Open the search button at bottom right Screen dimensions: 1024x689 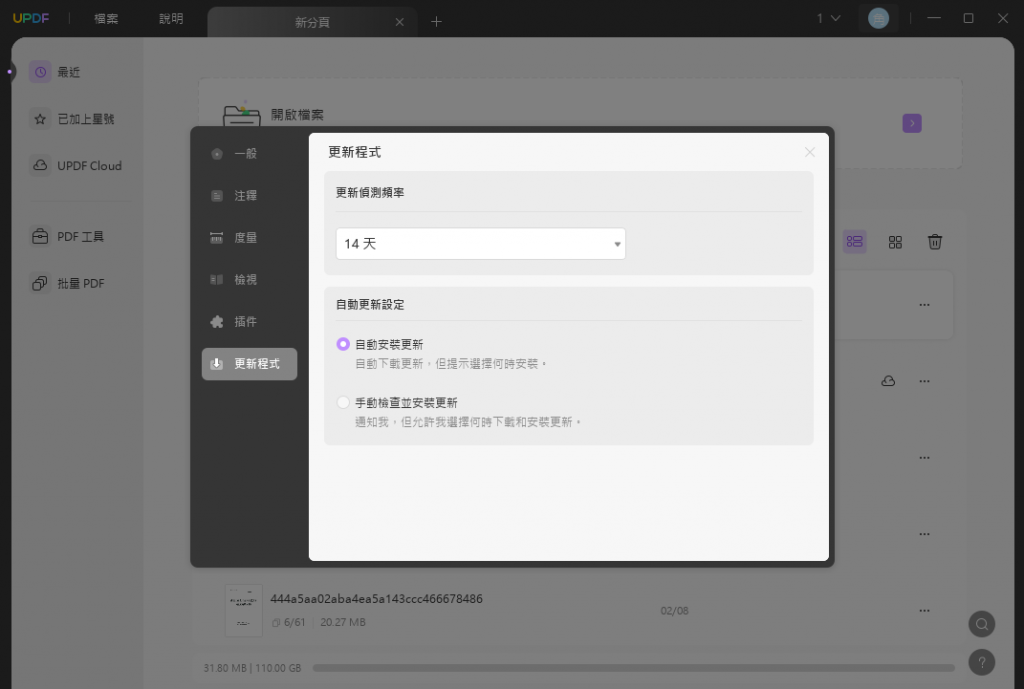(982, 624)
